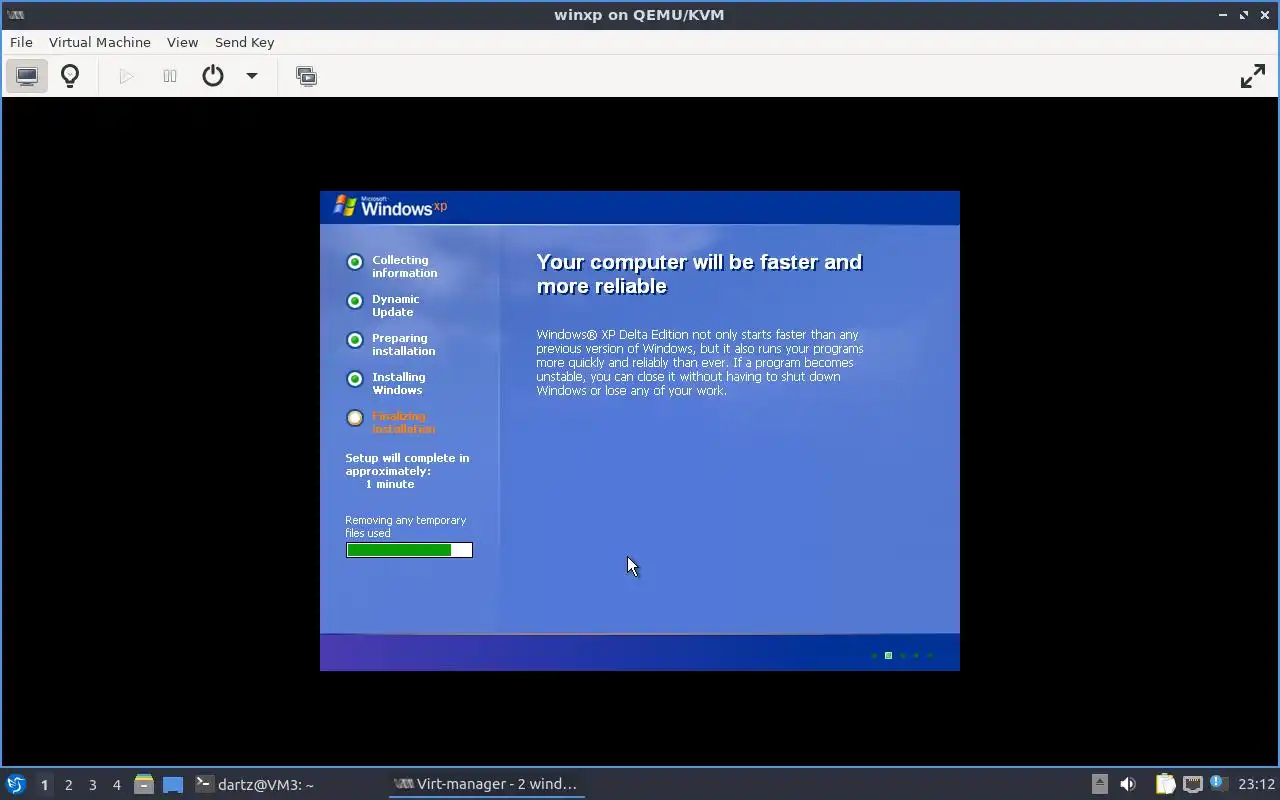Screen dimensions: 1280x800
Task: Click the '1 minute' remaining time text
Action: pyautogui.click(x=390, y=484)
